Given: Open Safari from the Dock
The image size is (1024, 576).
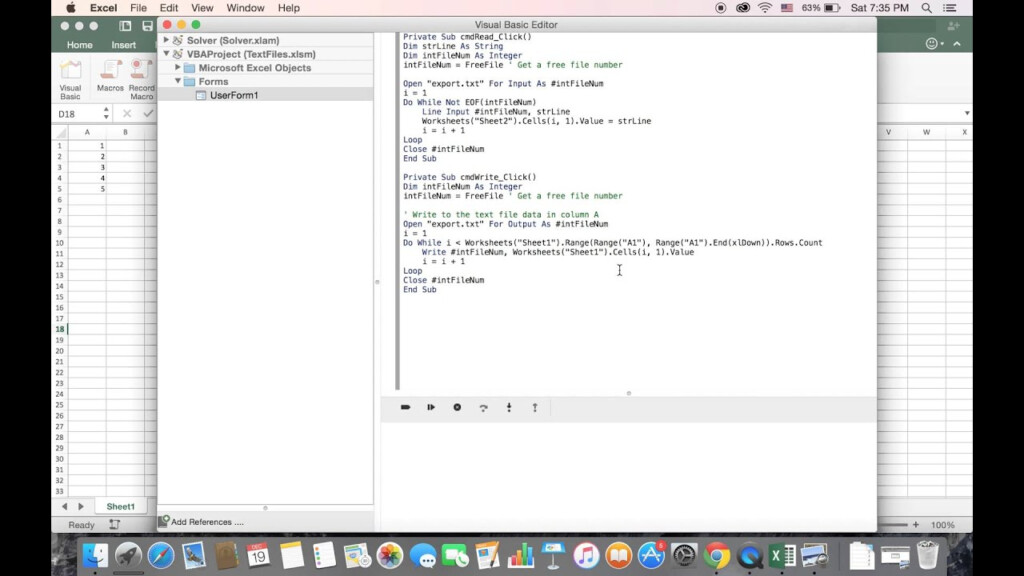Looking at the screenshot, I should tap(161, 556).
